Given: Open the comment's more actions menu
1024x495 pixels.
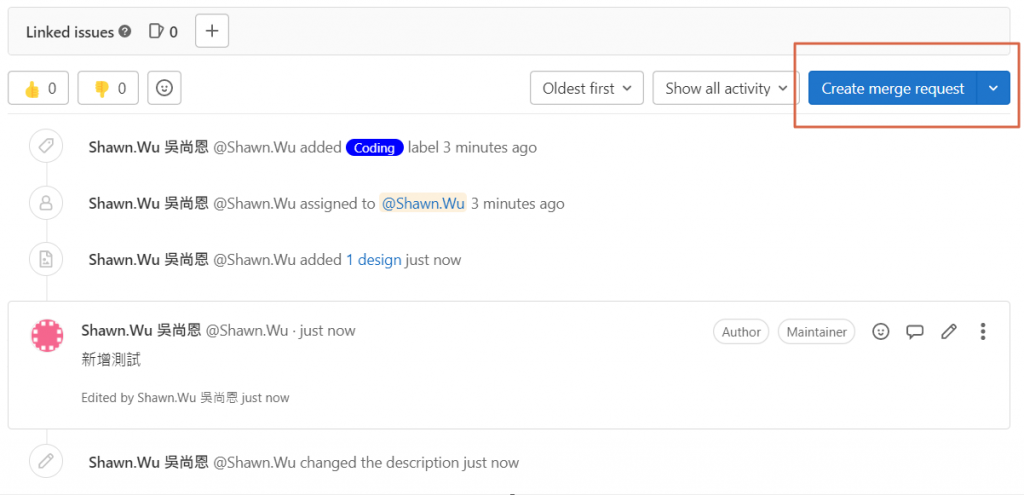Looking at the screenshot, I should pos(984,332).
